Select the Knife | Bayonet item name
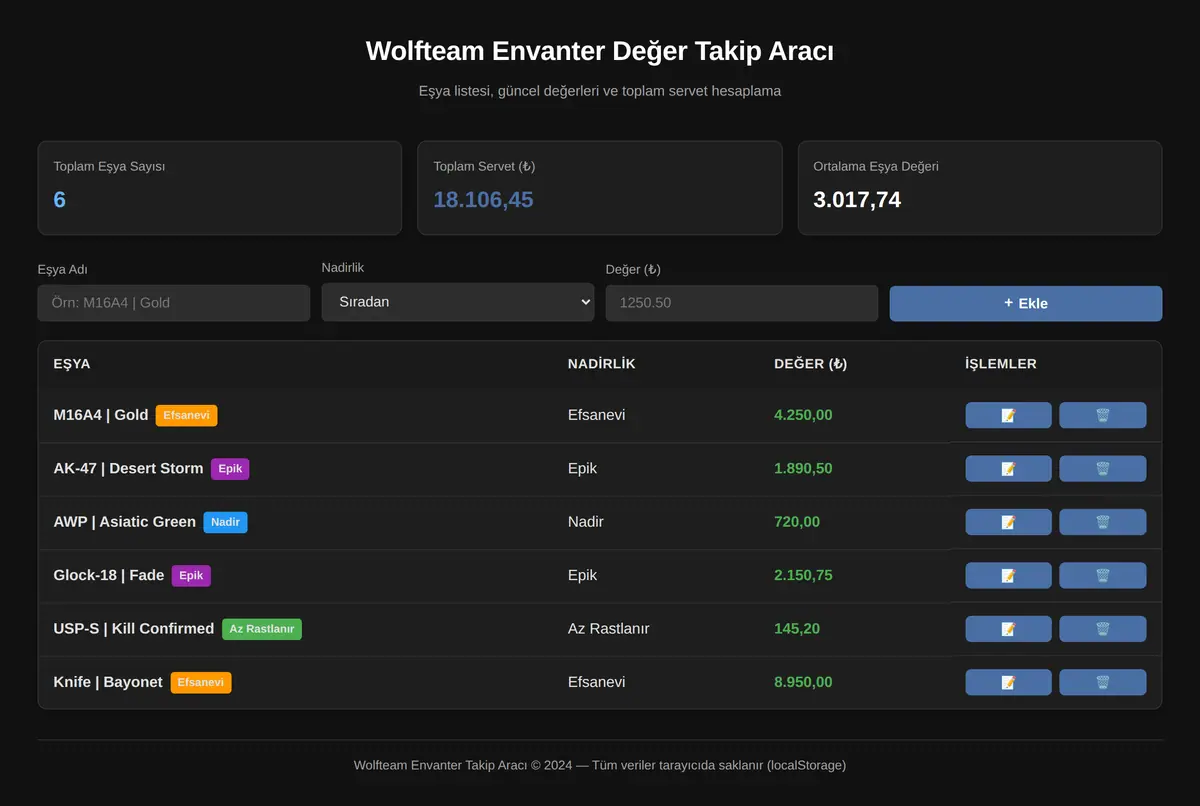The height and width of the screenshot is (806, 1200). pos(108,682)
